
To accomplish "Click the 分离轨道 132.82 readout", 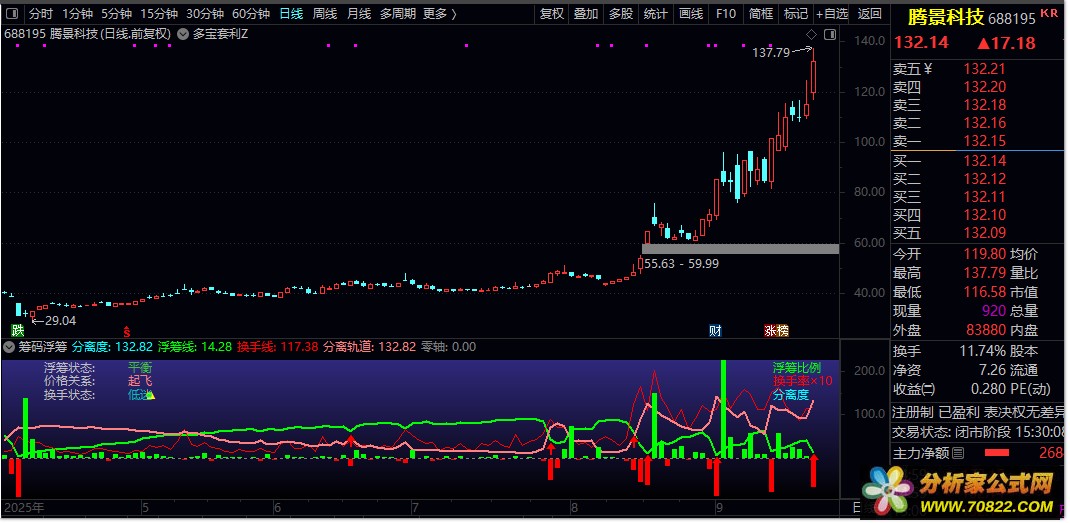I will tap(369, 347).
